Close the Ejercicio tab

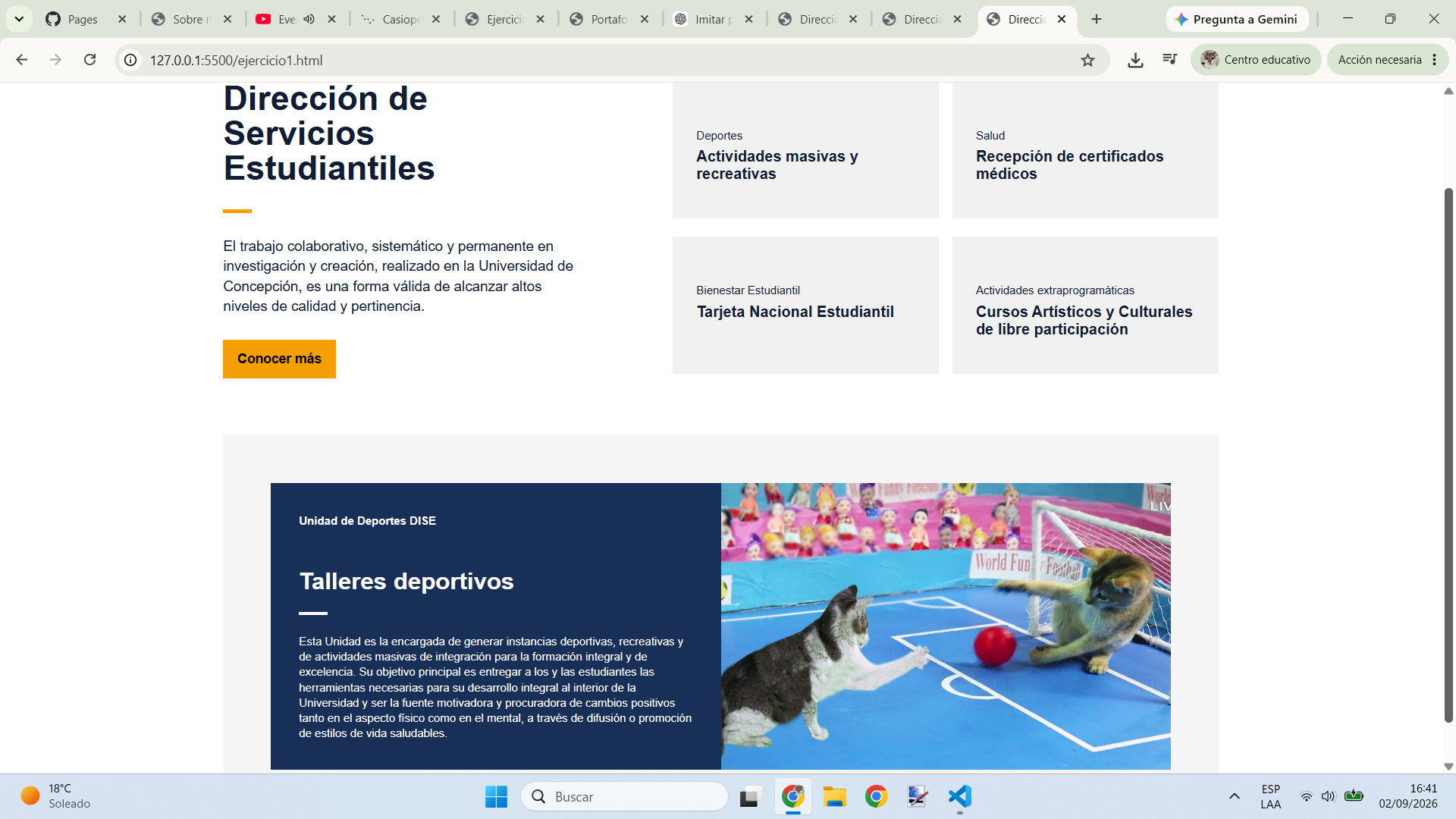point(540,19)
